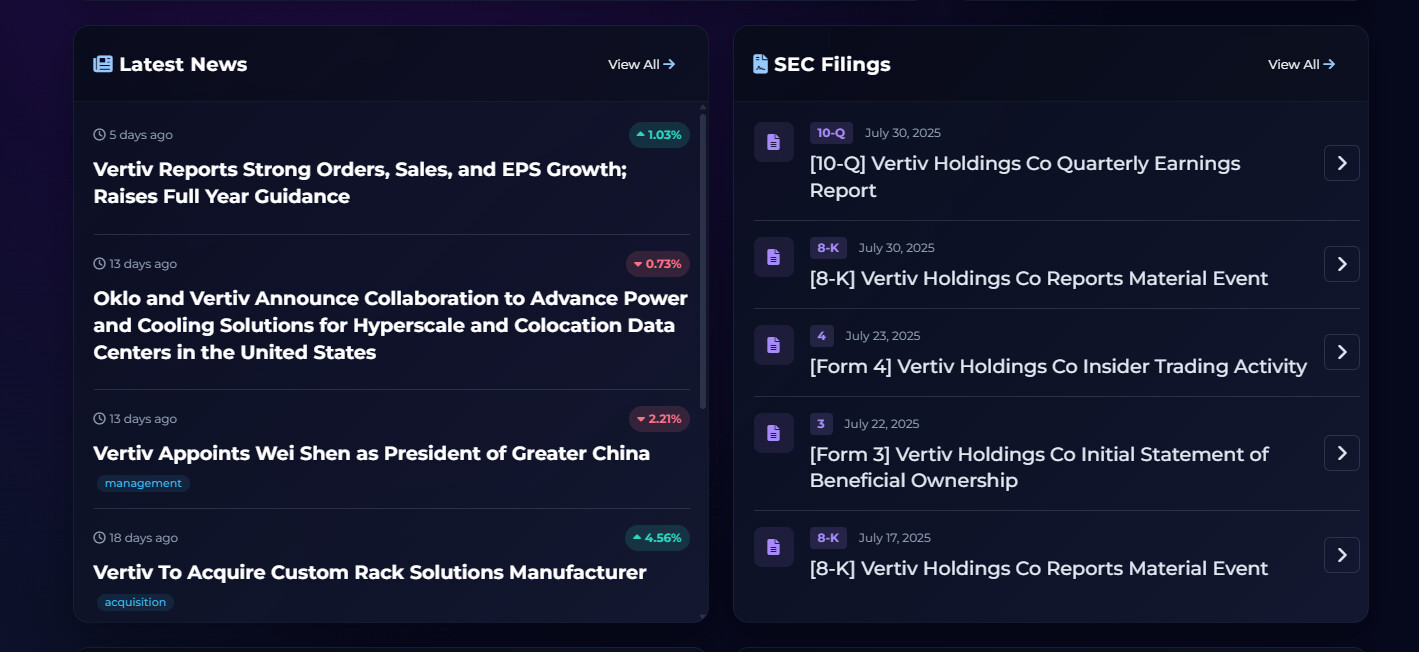Screen dimensions: 1419x652
Task: Open Vertiv Reports Strong Orders headline
Action: click(360, 183)
